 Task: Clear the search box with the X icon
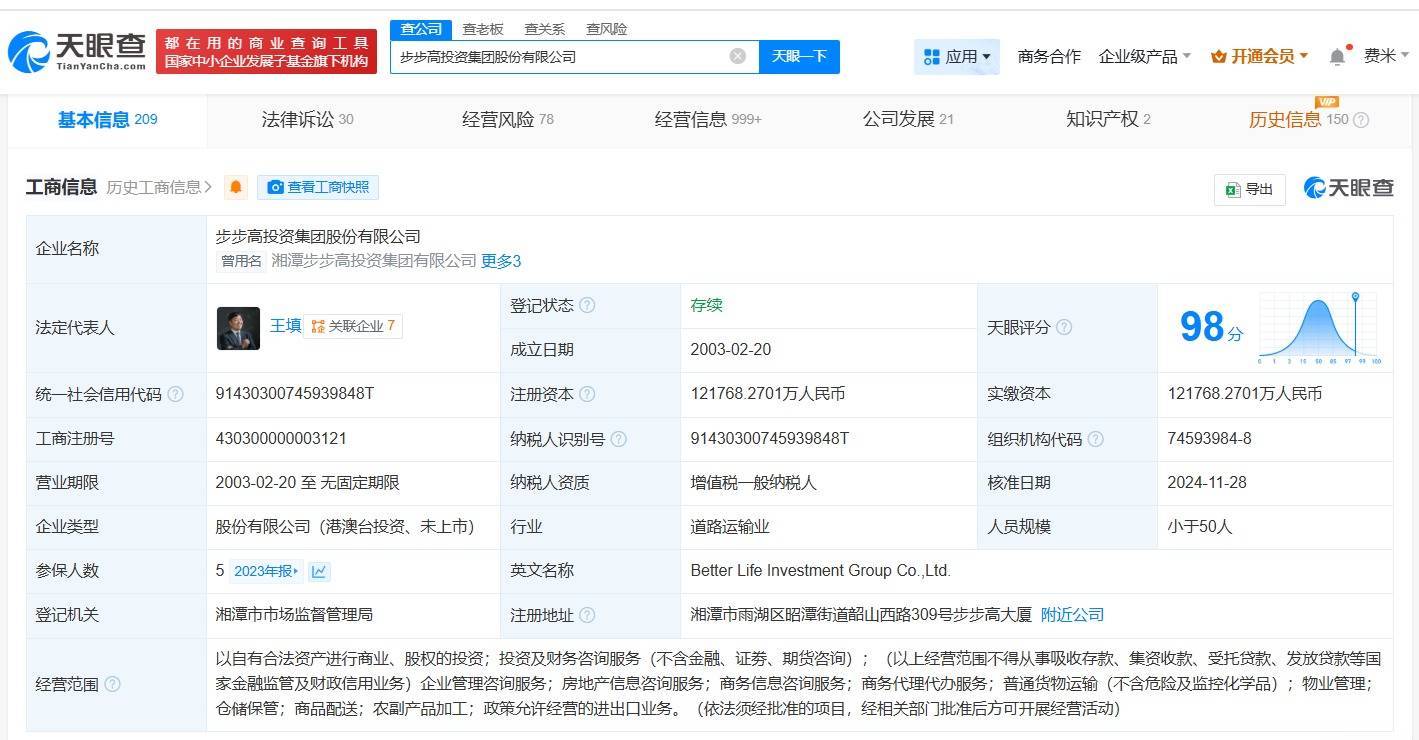tap(738, 56)
